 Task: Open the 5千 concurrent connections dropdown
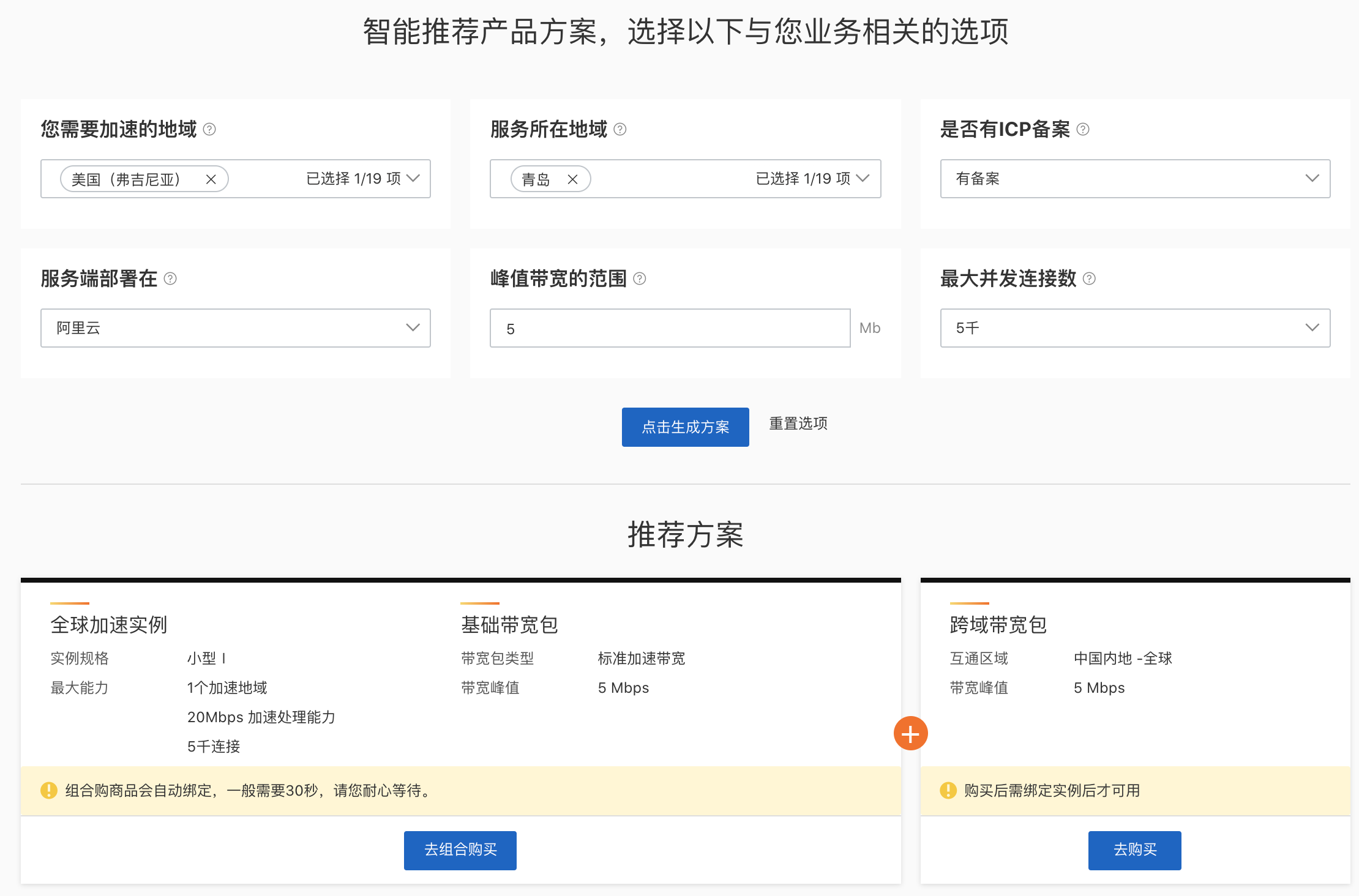[x=1134, y=328]
